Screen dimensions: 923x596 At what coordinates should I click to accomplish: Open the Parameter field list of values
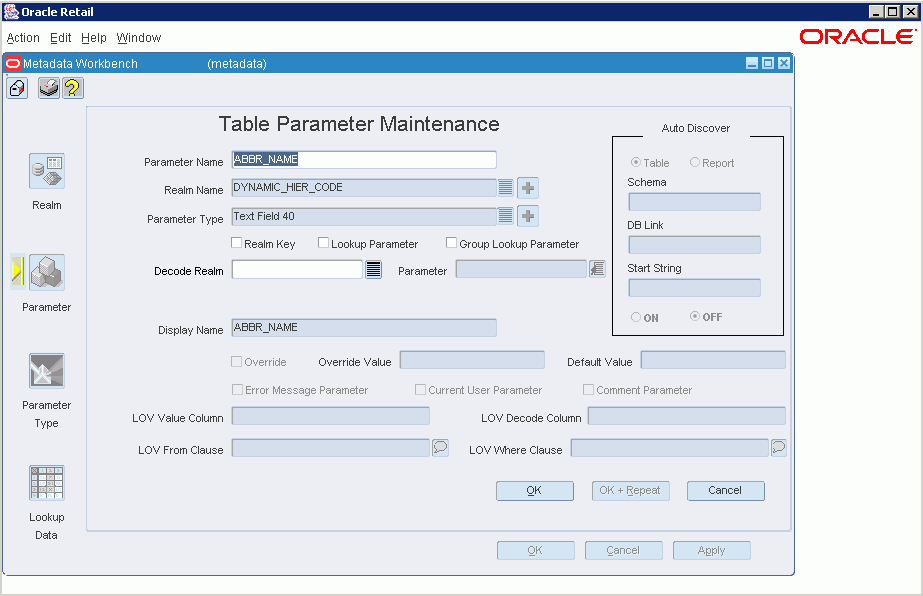coord(597,269)
